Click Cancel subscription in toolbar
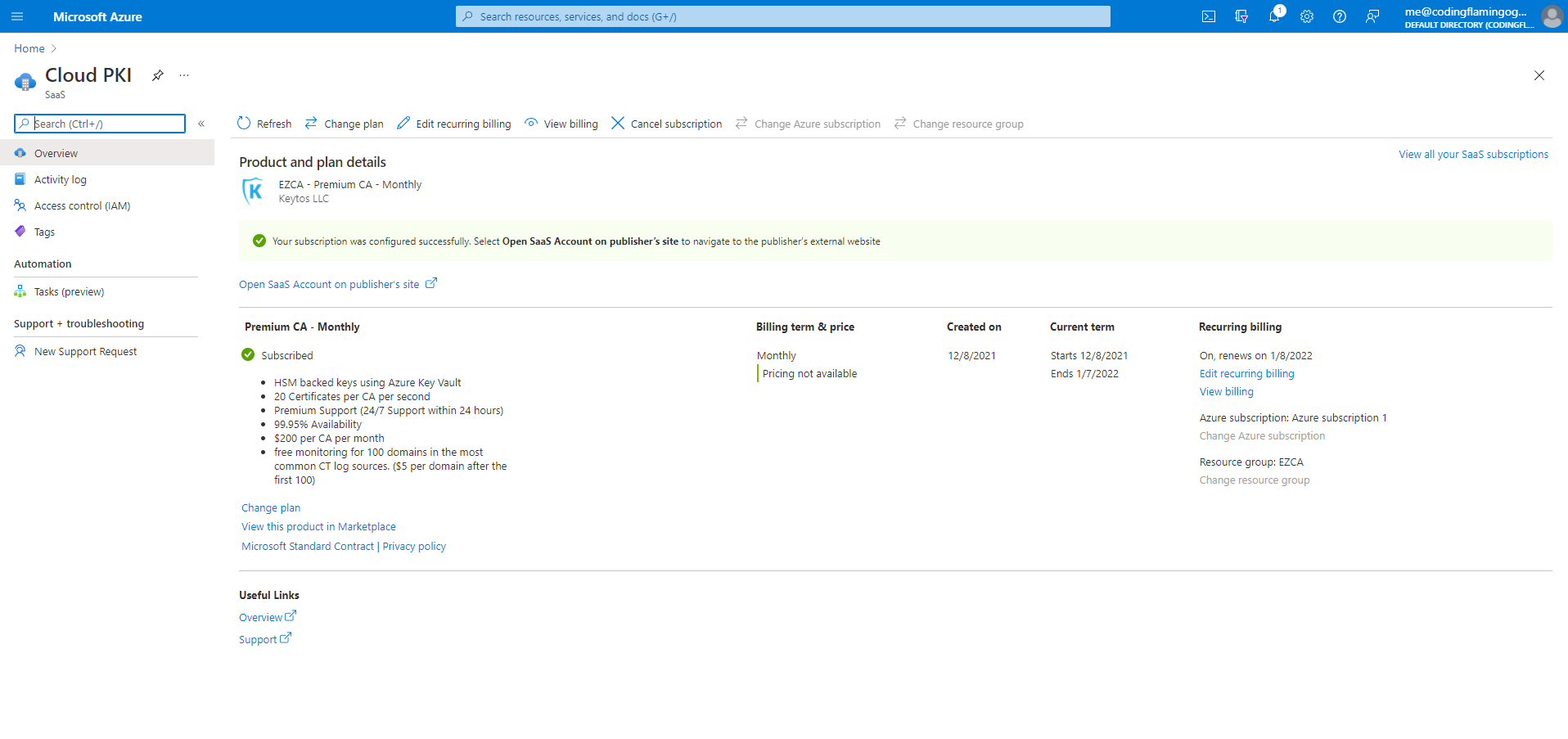 [x=667, y=124]
